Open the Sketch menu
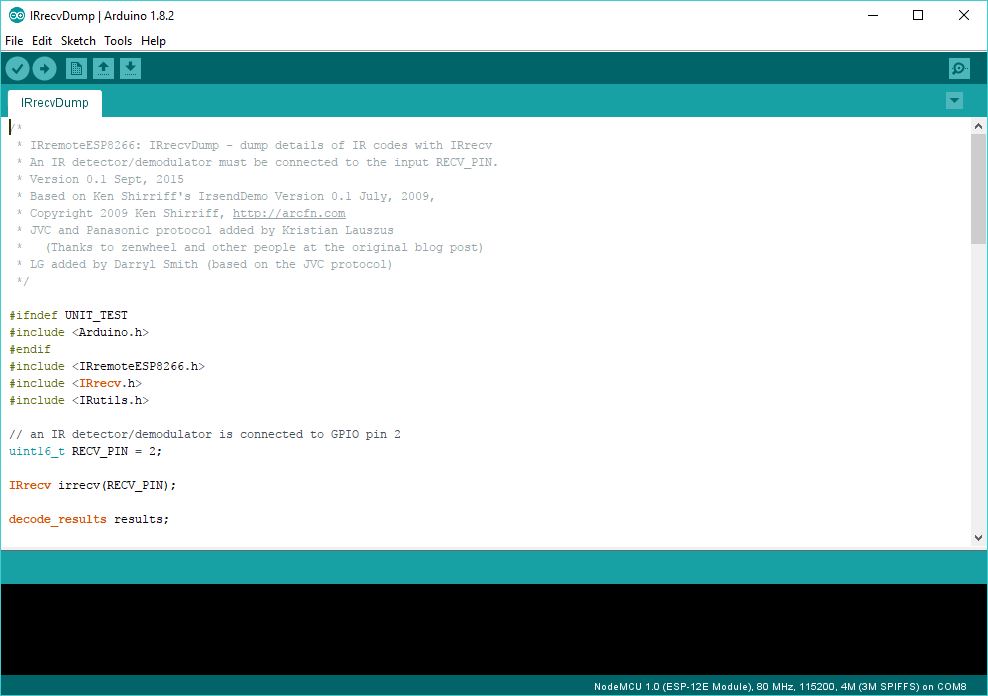Viewport: 988px width, 696px height. (78, 41)
